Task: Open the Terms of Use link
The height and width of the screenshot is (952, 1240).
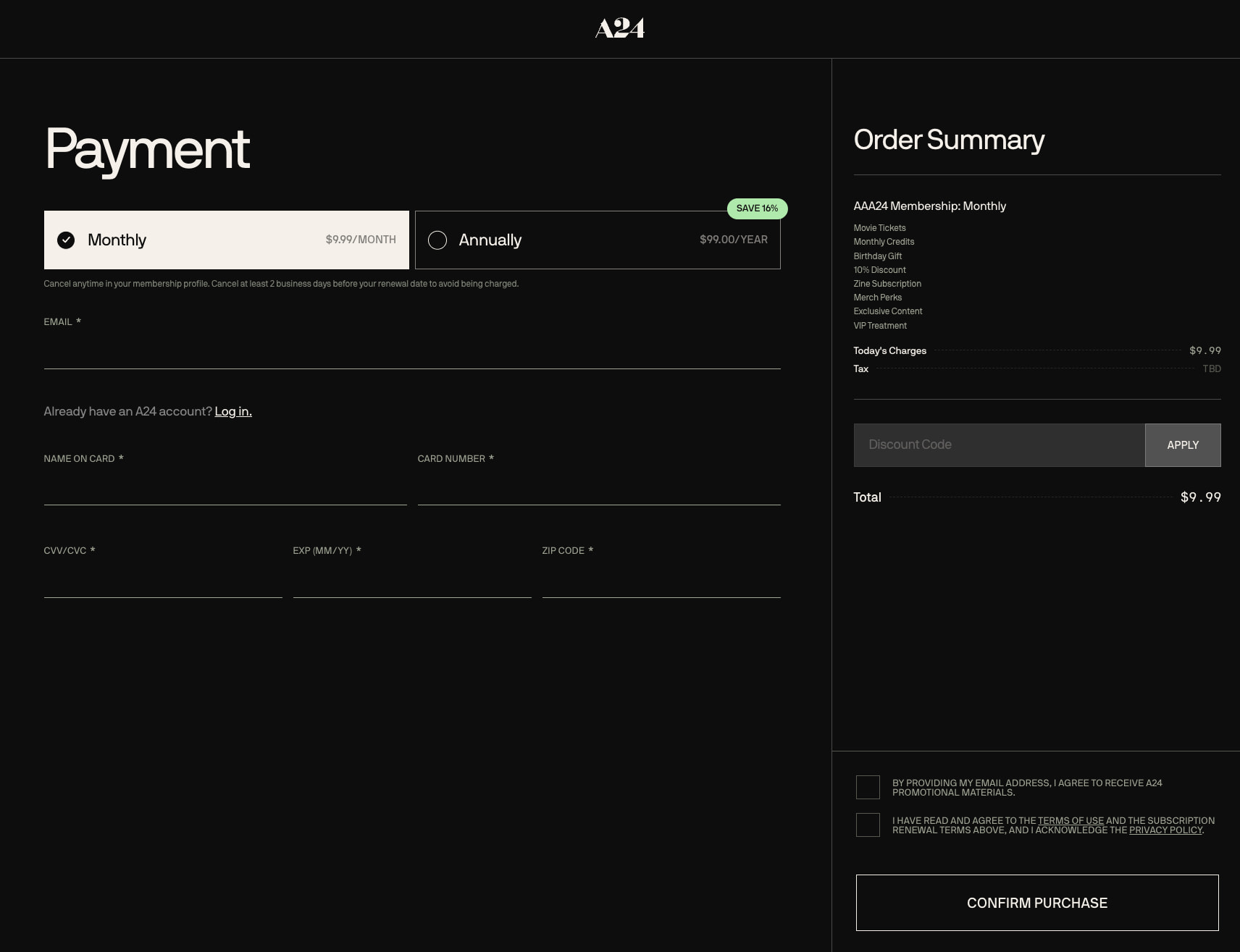Action: (1071, 820)
